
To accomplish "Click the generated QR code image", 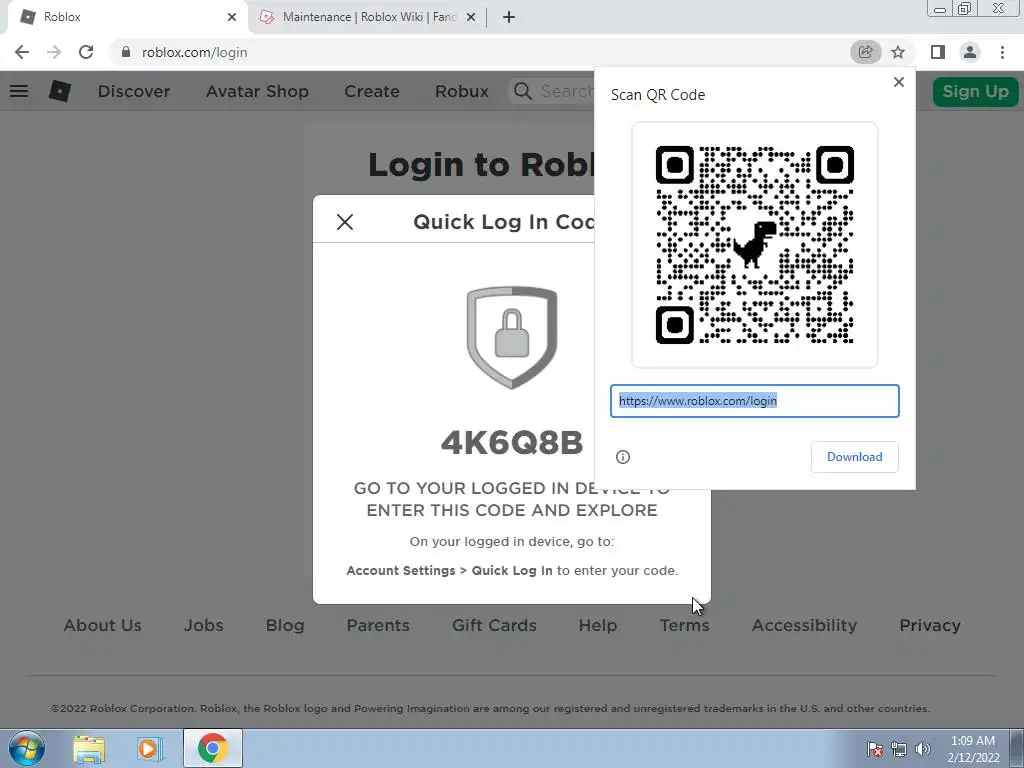I will [755, 245].
